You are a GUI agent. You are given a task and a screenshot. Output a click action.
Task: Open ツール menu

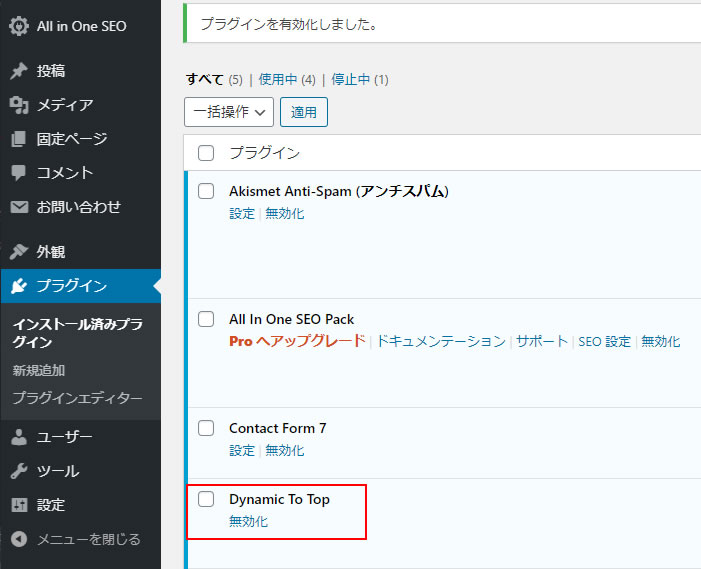click(x=58, y=471)
